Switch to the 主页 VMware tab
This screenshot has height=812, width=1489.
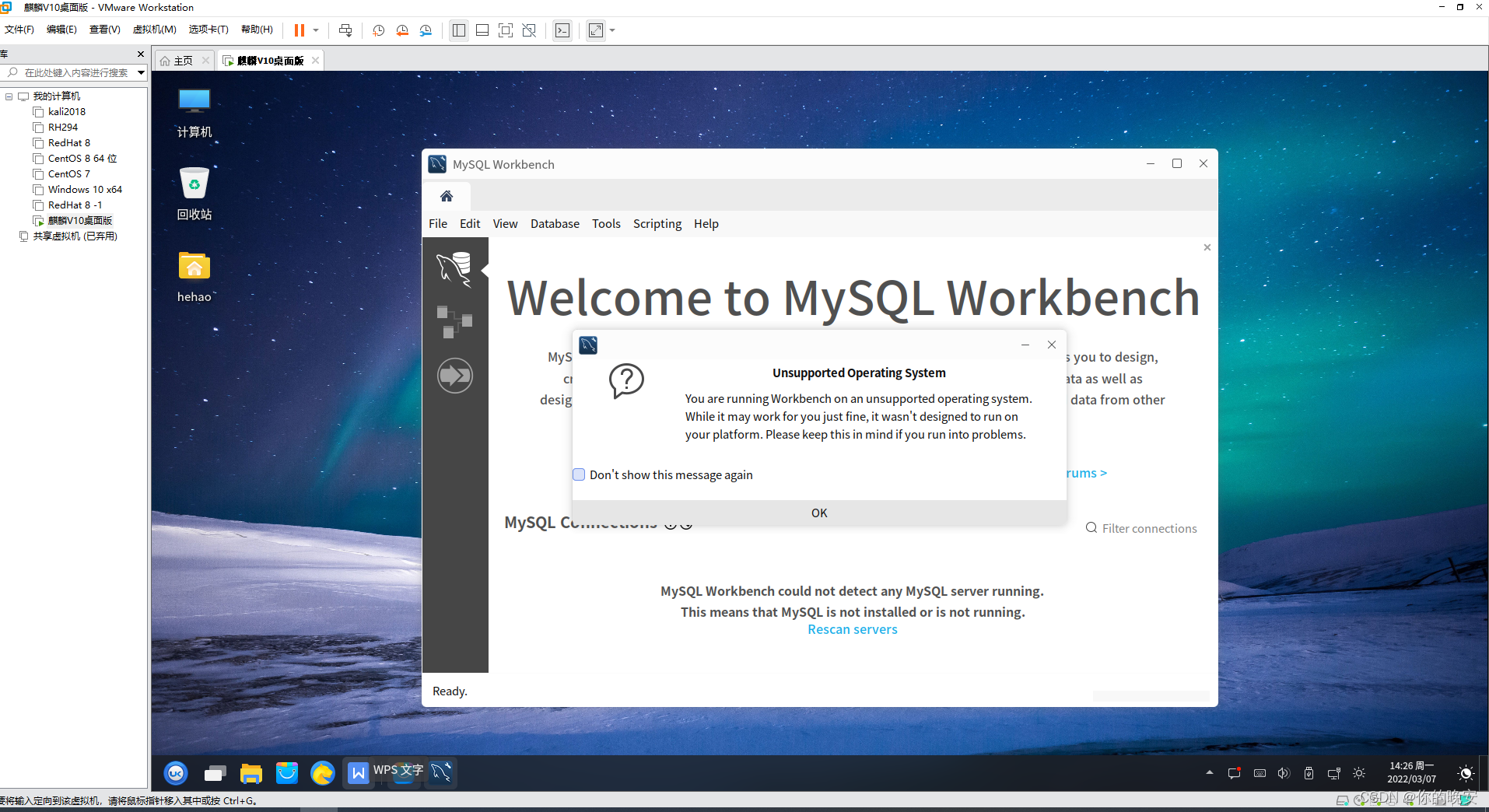coord(183,61)
